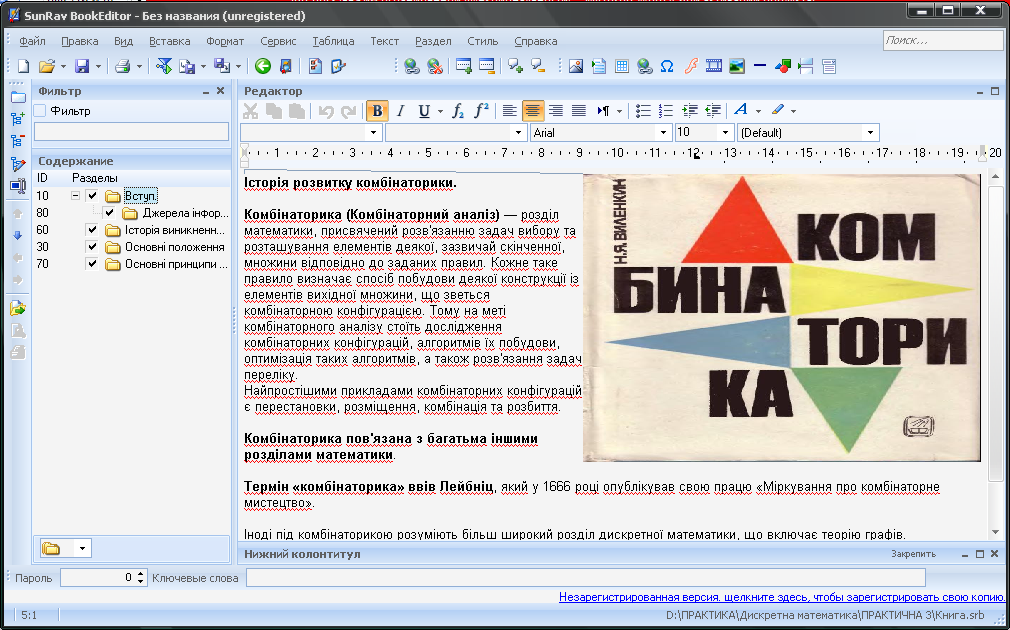Screen dimensions: 1010x630
Task: Click the Поиск search field
Action: (943, 40)
